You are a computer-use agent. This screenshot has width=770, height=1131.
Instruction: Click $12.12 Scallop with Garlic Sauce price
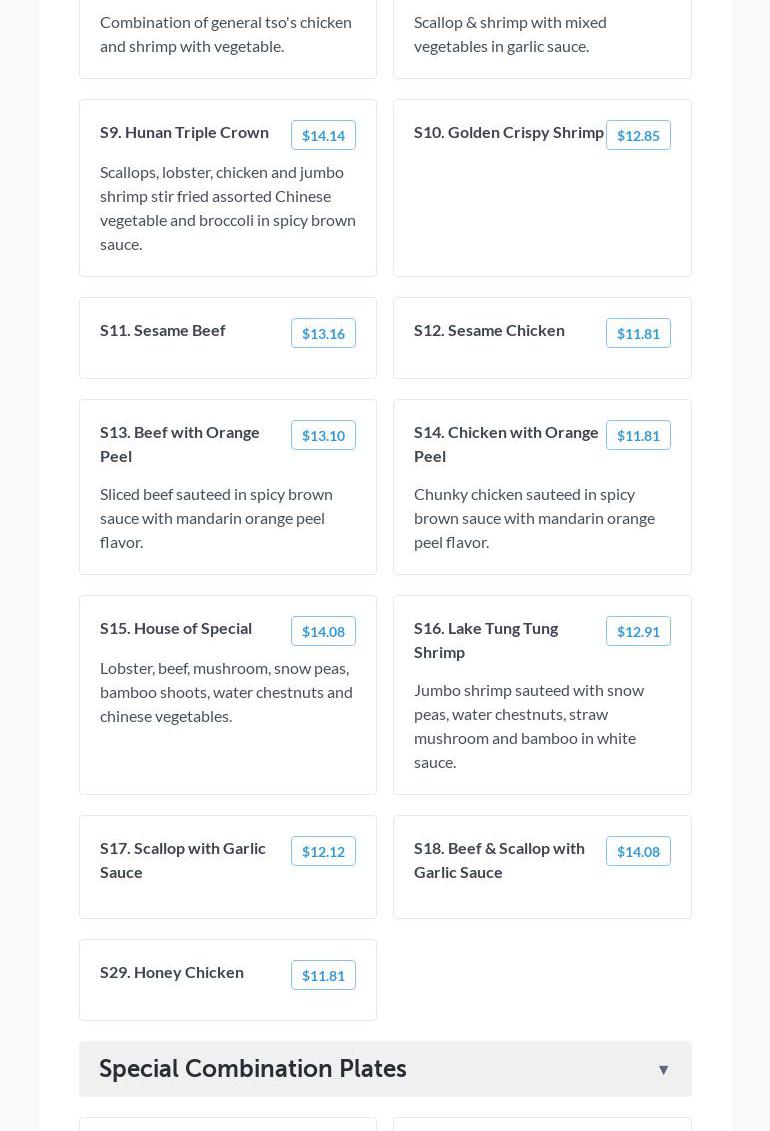pyautogui.click(x=323, y=852)
